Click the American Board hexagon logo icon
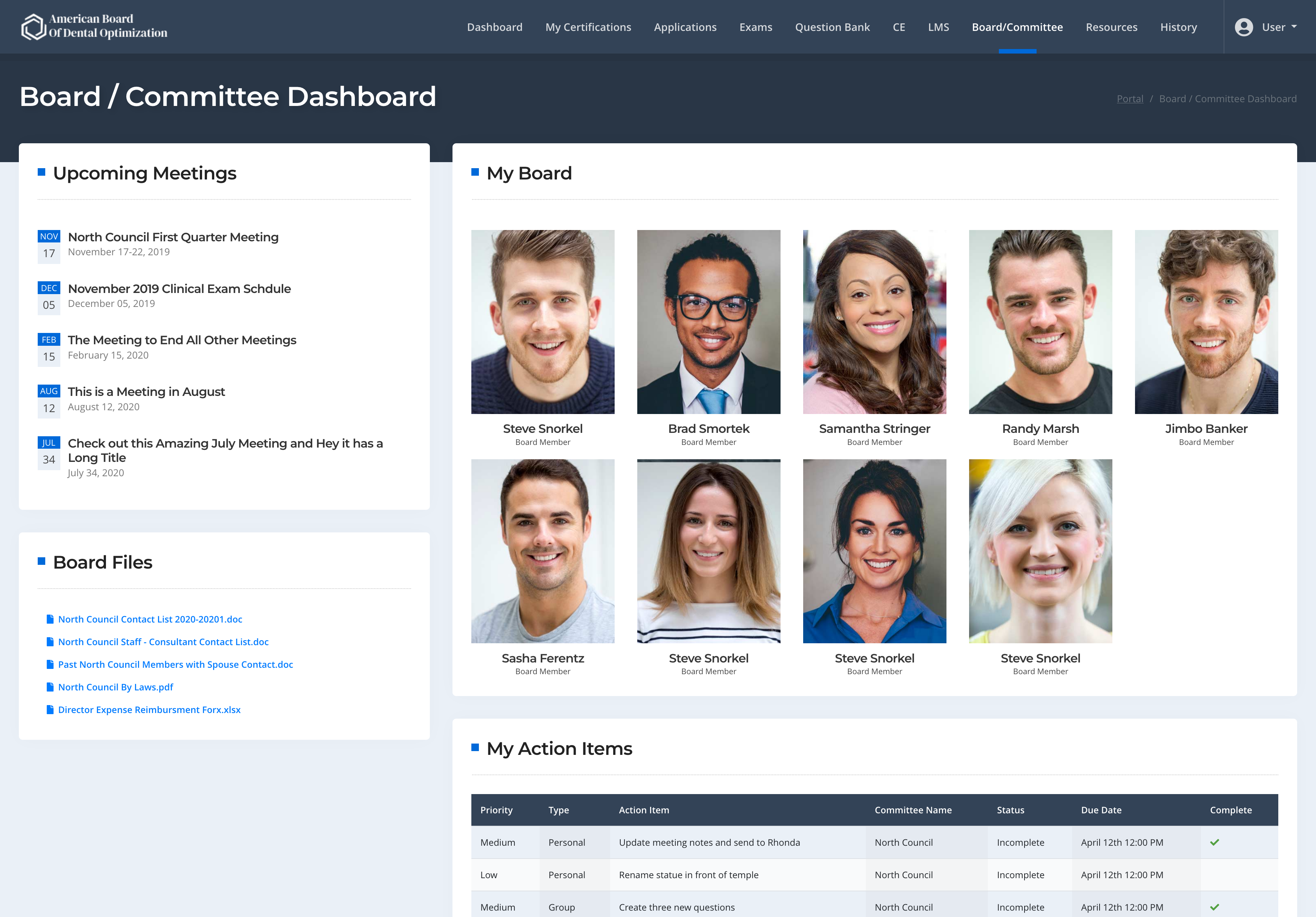The height and width of the screenshot is (917, 1316). 33,27
